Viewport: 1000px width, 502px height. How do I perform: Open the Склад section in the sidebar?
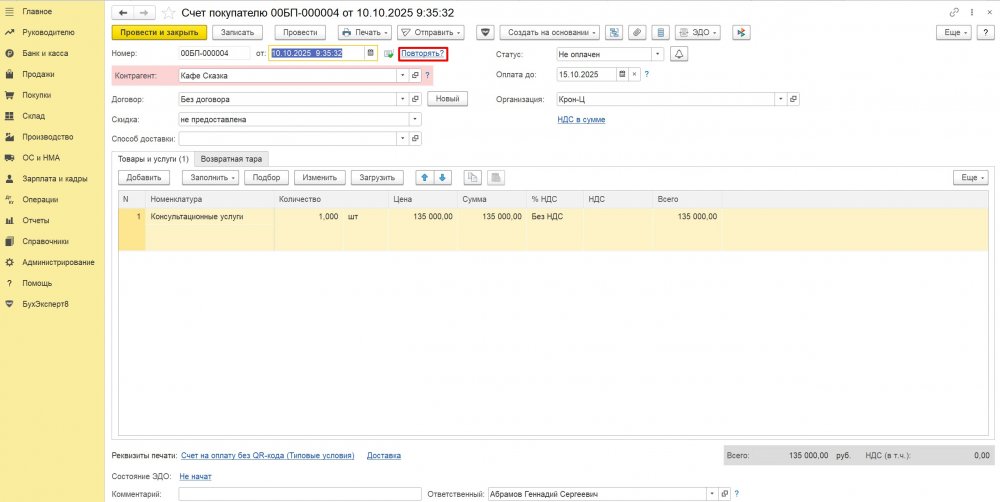pos(34,116)
